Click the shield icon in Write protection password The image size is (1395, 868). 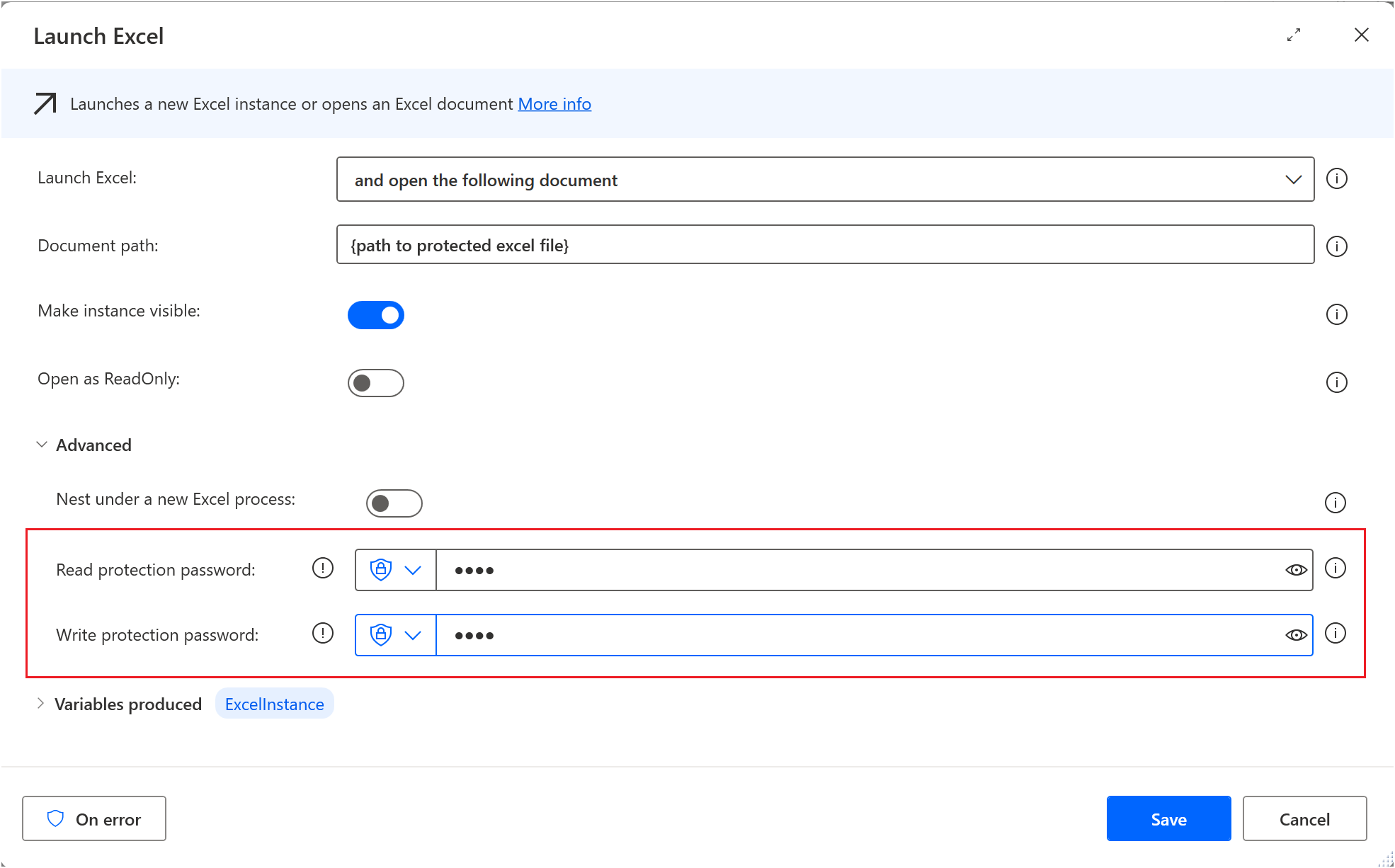click(x=380, y=634)
